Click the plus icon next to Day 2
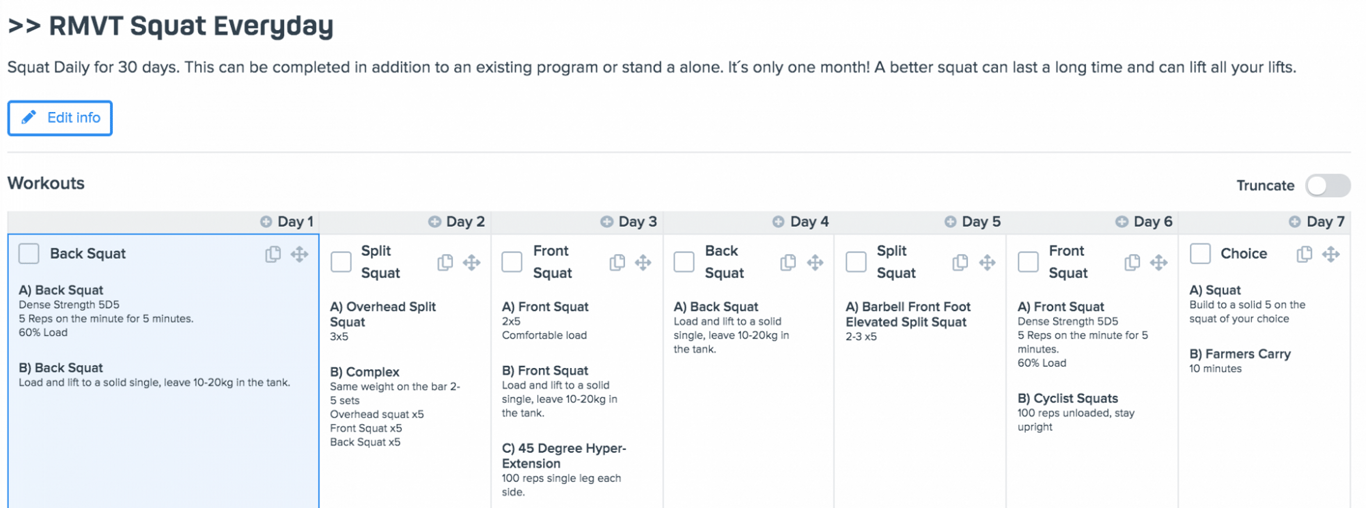The width and height of the screenshot is (1366, 508). click(434, 222)
